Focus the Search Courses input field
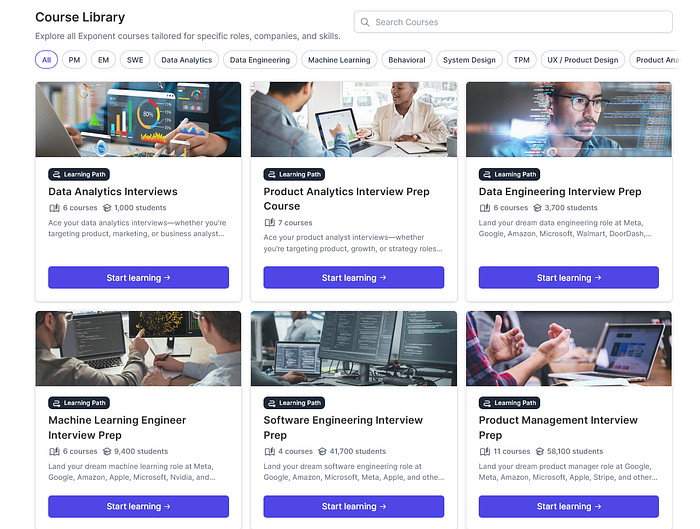 [513, 22]
